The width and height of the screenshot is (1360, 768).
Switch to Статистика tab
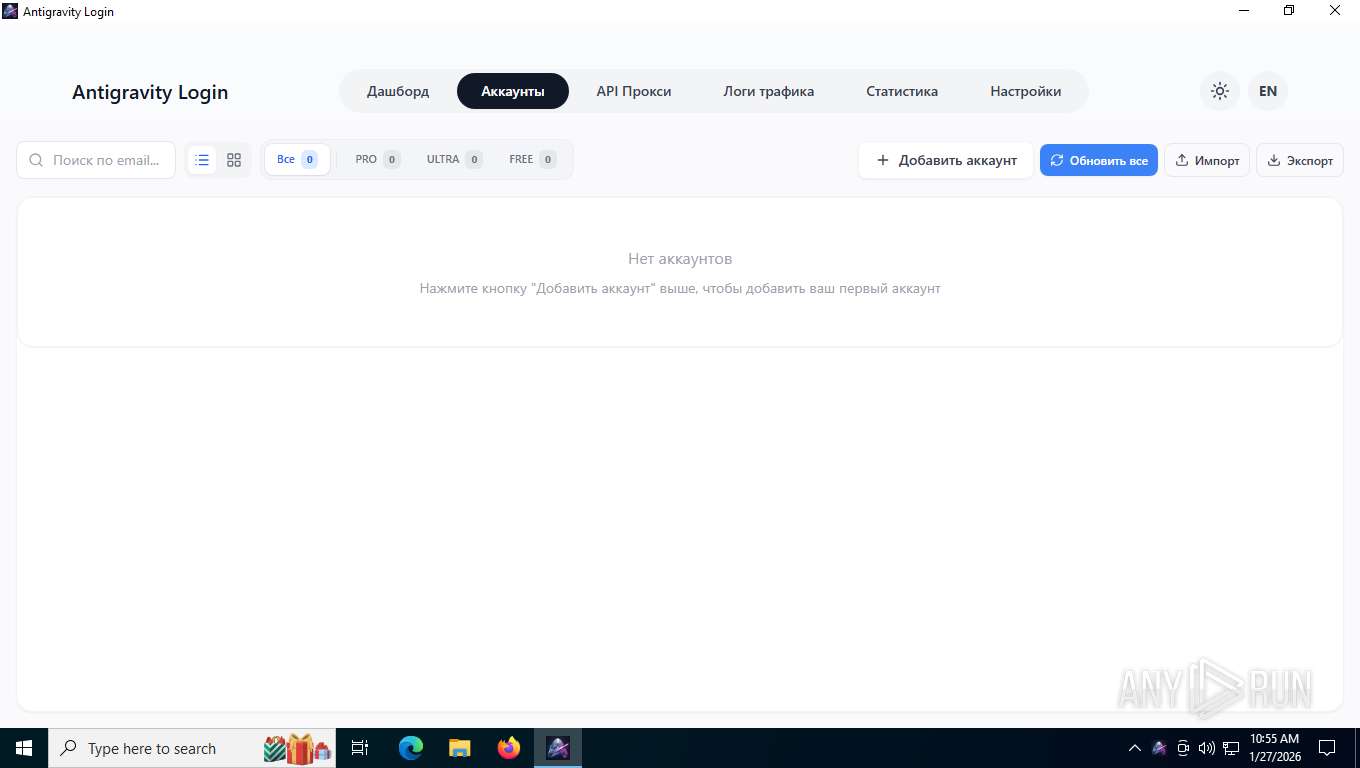click(902, 91)
